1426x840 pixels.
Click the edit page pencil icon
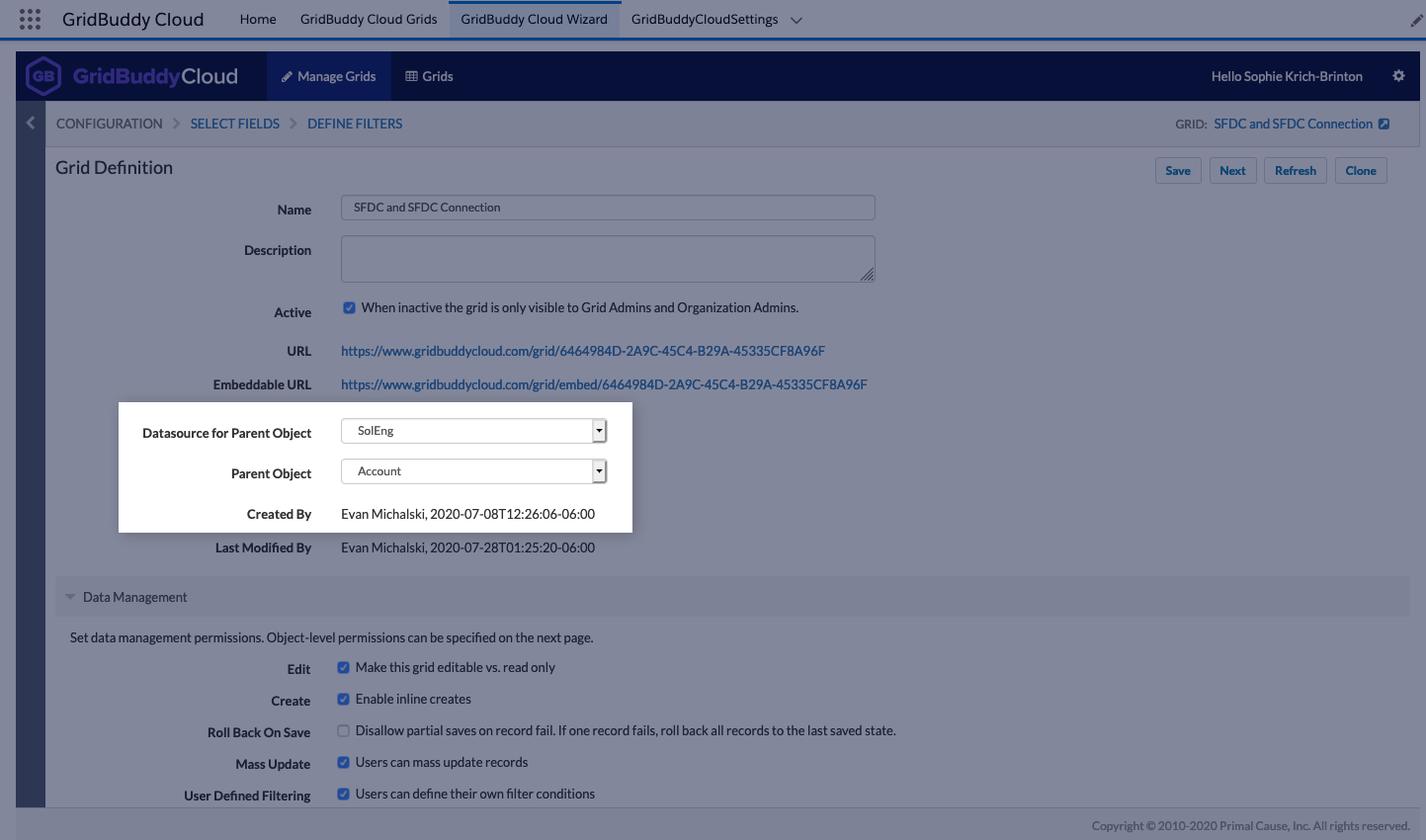pos(1416,20)
